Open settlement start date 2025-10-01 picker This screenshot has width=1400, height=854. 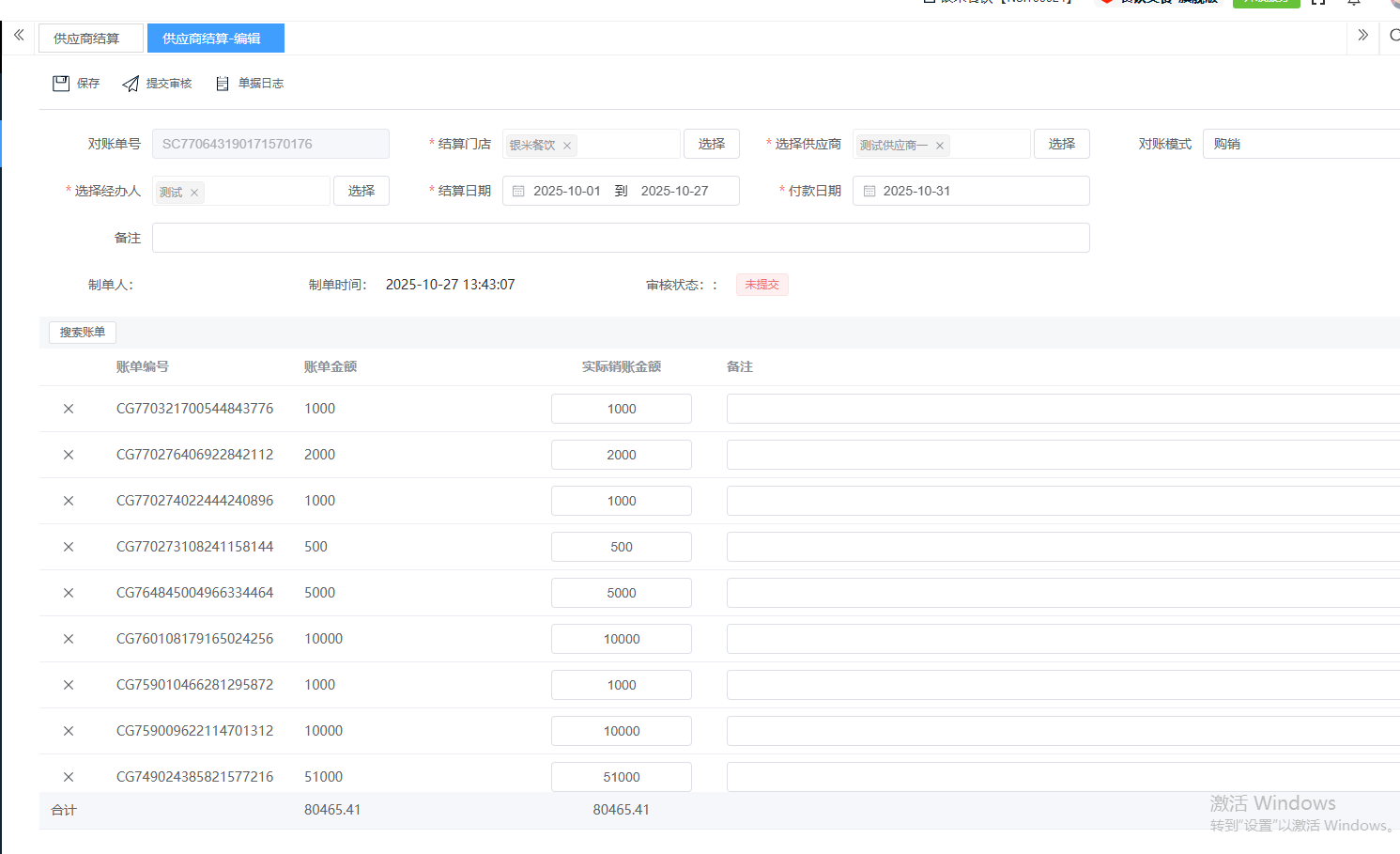[x=566, y=191]
